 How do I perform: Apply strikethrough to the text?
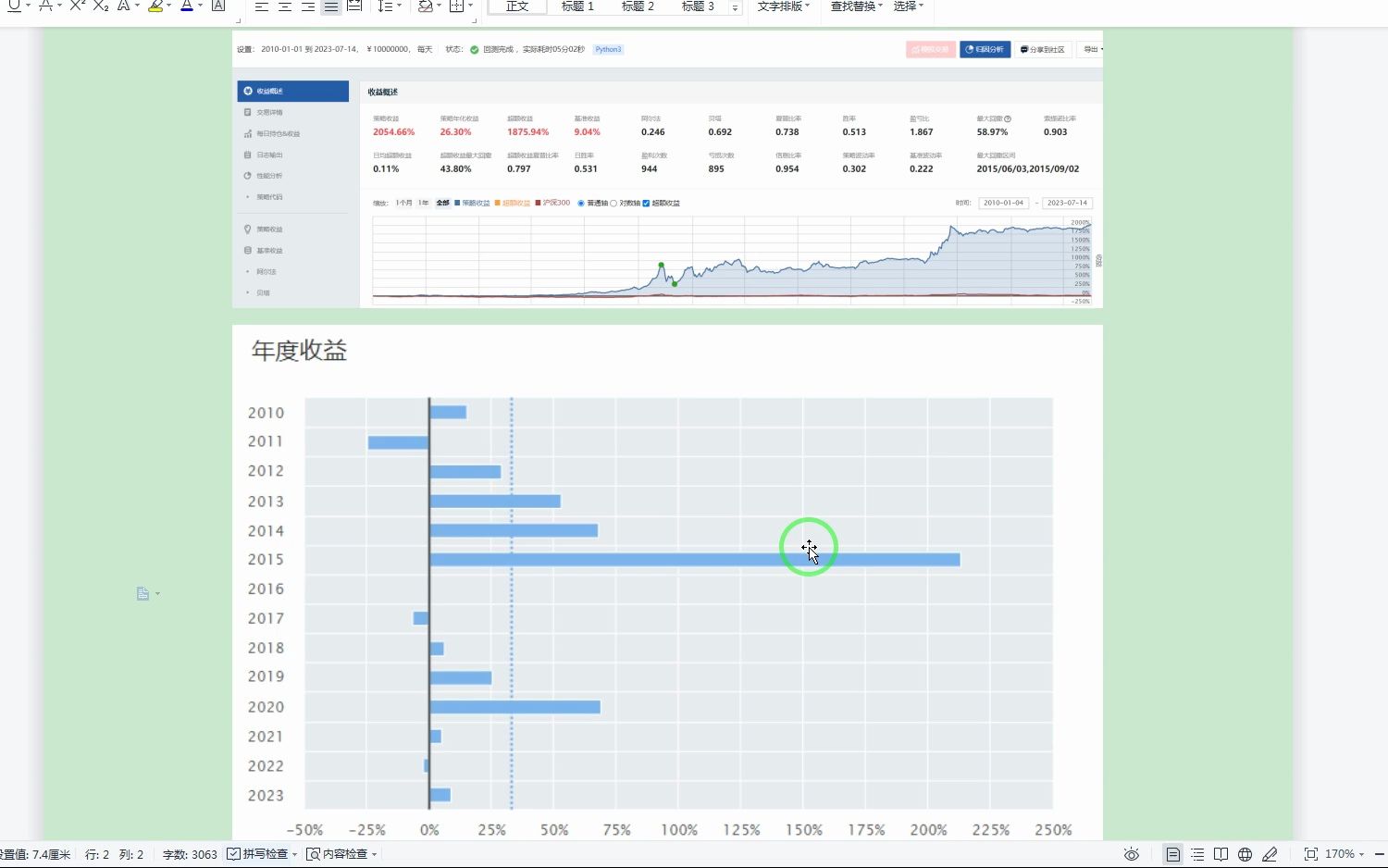[44, 6]
